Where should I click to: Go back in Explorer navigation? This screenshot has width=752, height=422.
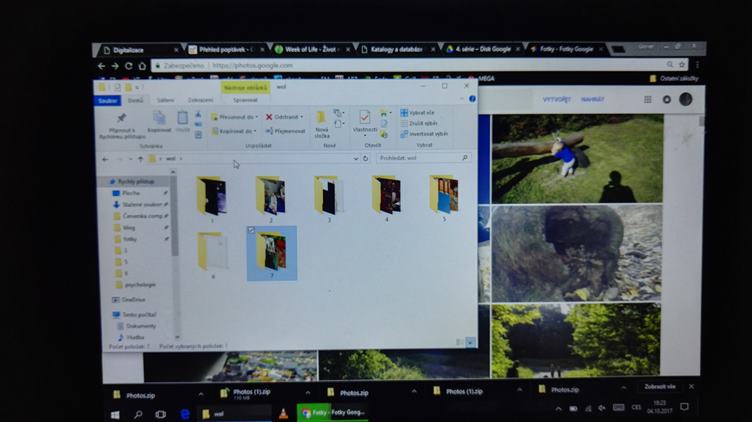(106, 159)
